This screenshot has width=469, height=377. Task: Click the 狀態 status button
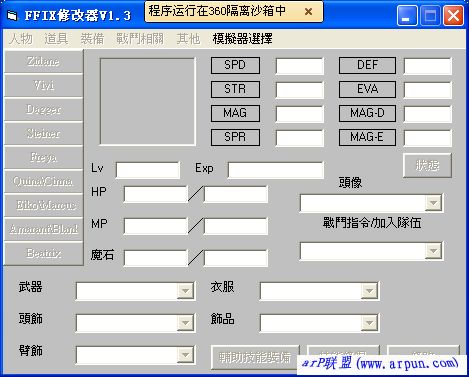point(427,165)
